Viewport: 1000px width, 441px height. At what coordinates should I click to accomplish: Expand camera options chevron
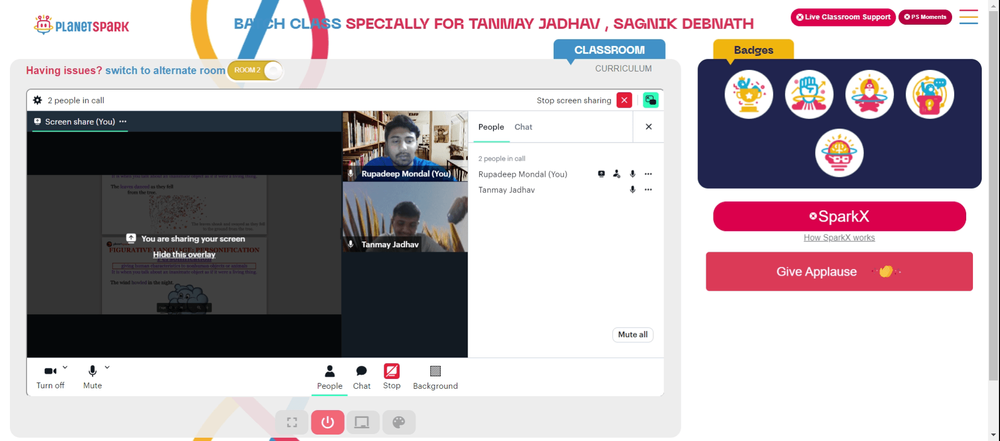point(65,368)
